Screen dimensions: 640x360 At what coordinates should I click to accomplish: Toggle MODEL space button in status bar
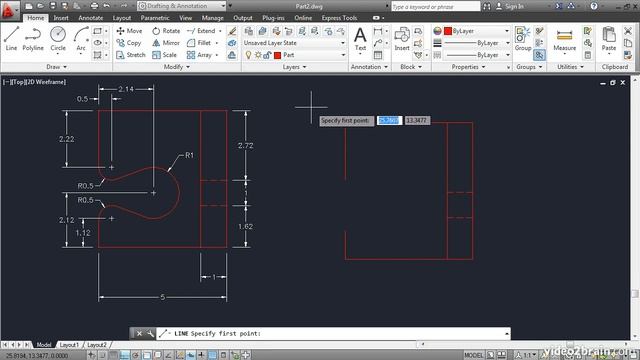pyautogui.click(x=473, y=355)
